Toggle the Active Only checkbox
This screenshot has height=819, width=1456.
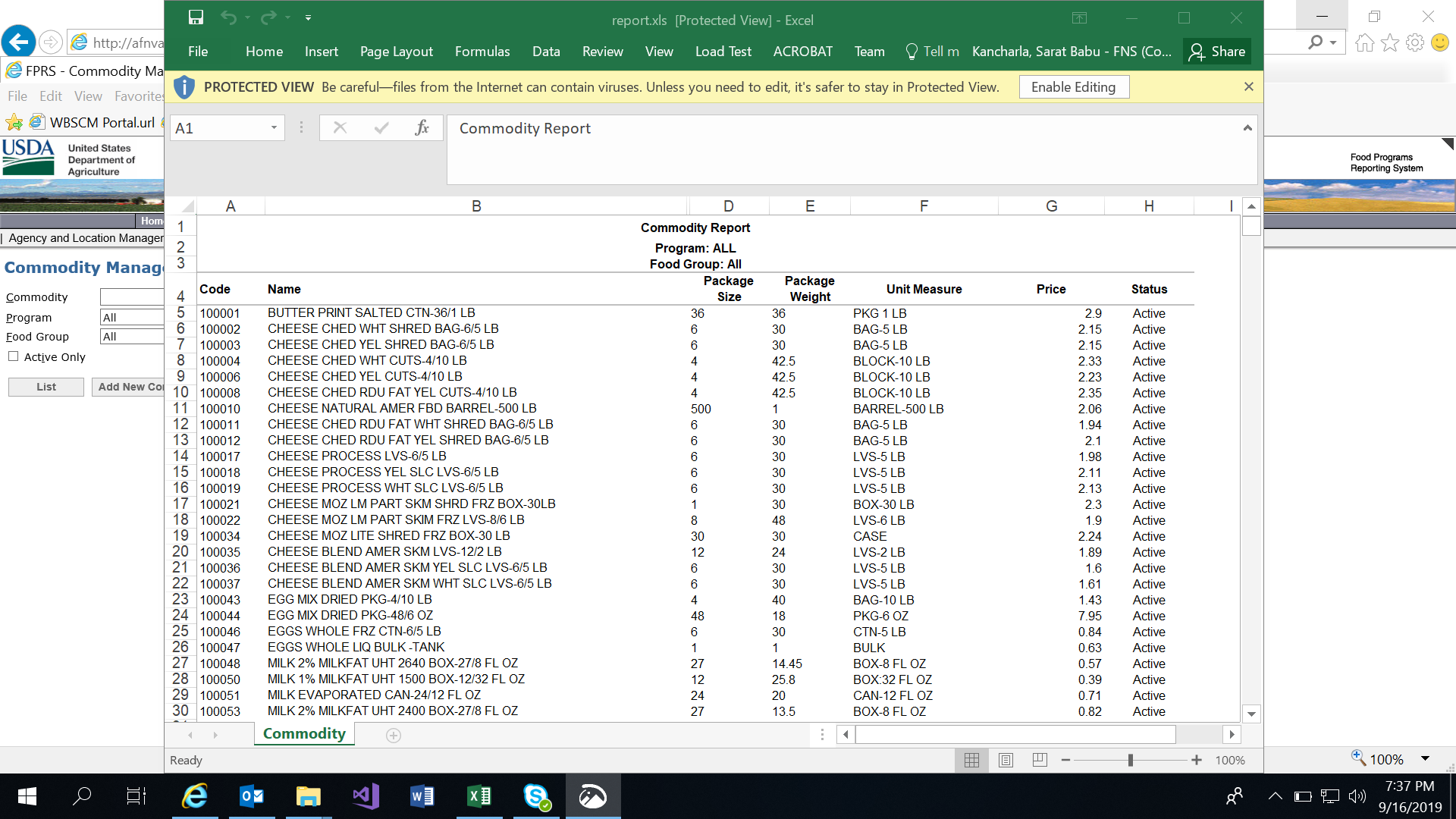[x=13, y=356]
